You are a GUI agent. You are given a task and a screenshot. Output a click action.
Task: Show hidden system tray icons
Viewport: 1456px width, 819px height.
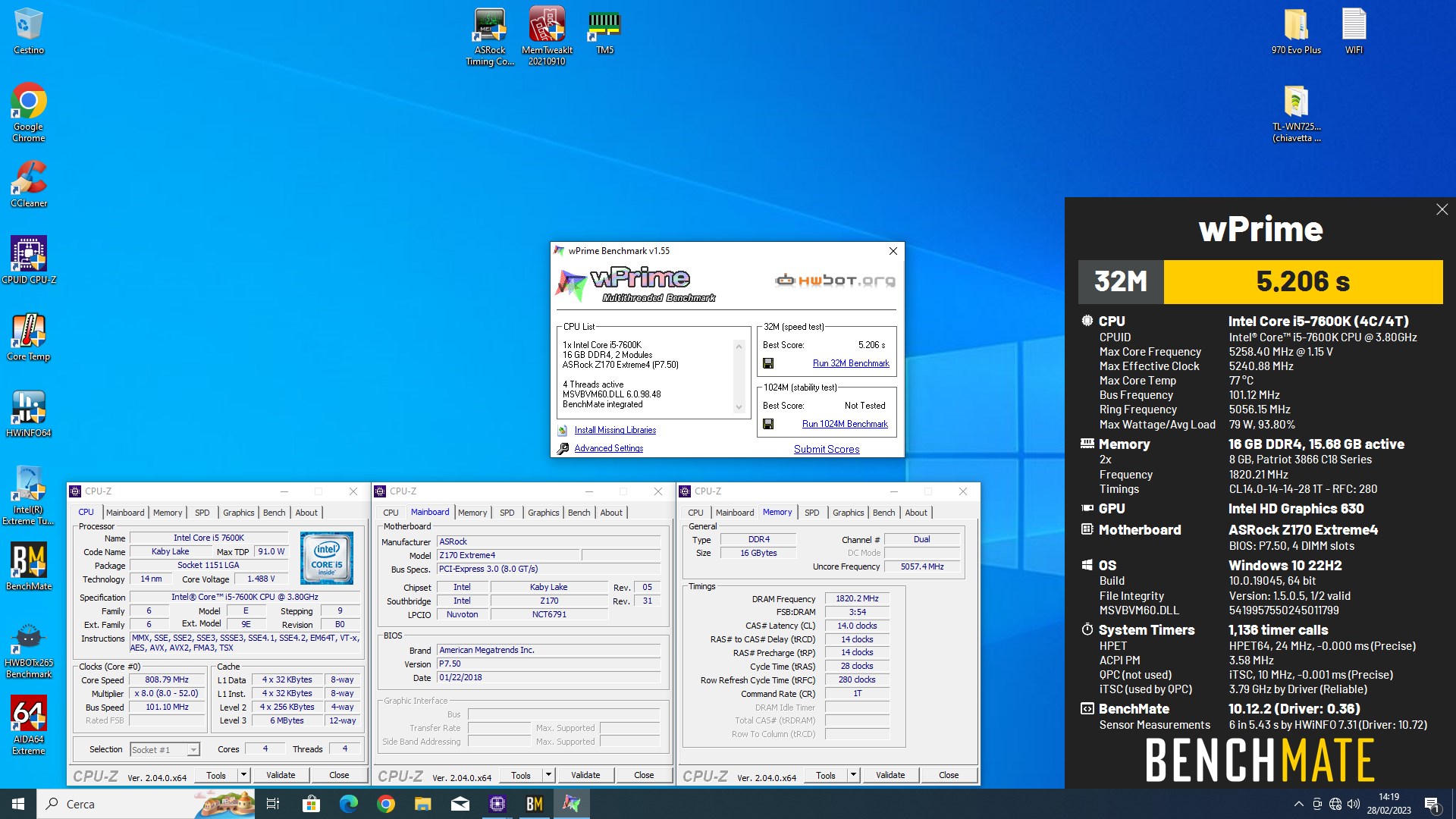click(x=1298, y=804)
